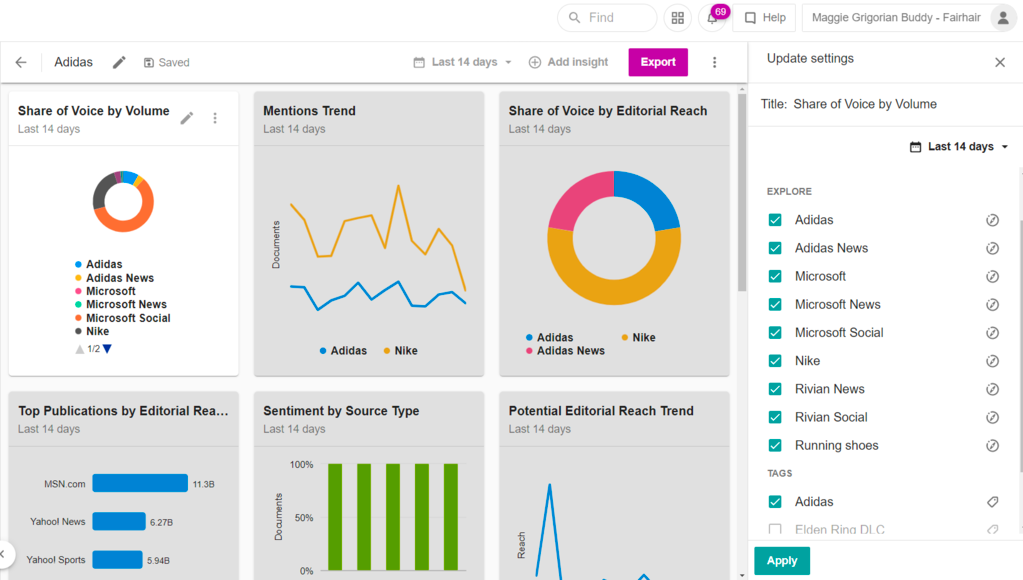
Task: Uncheck the Adidas explore checkbox
Action: 775,220
